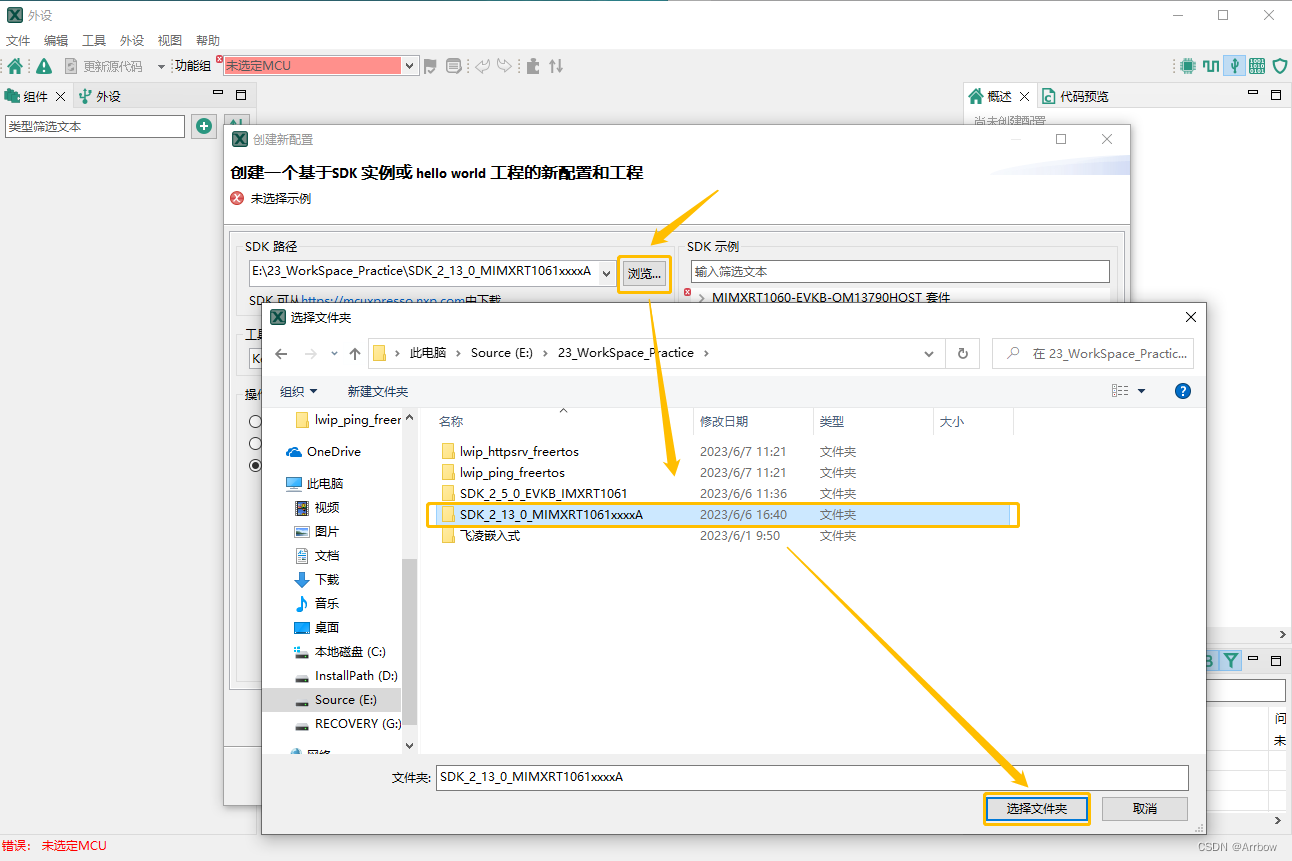Go forward in folder picker navigation
Screen dimensions: 1292x861
[x=309, y=353]
